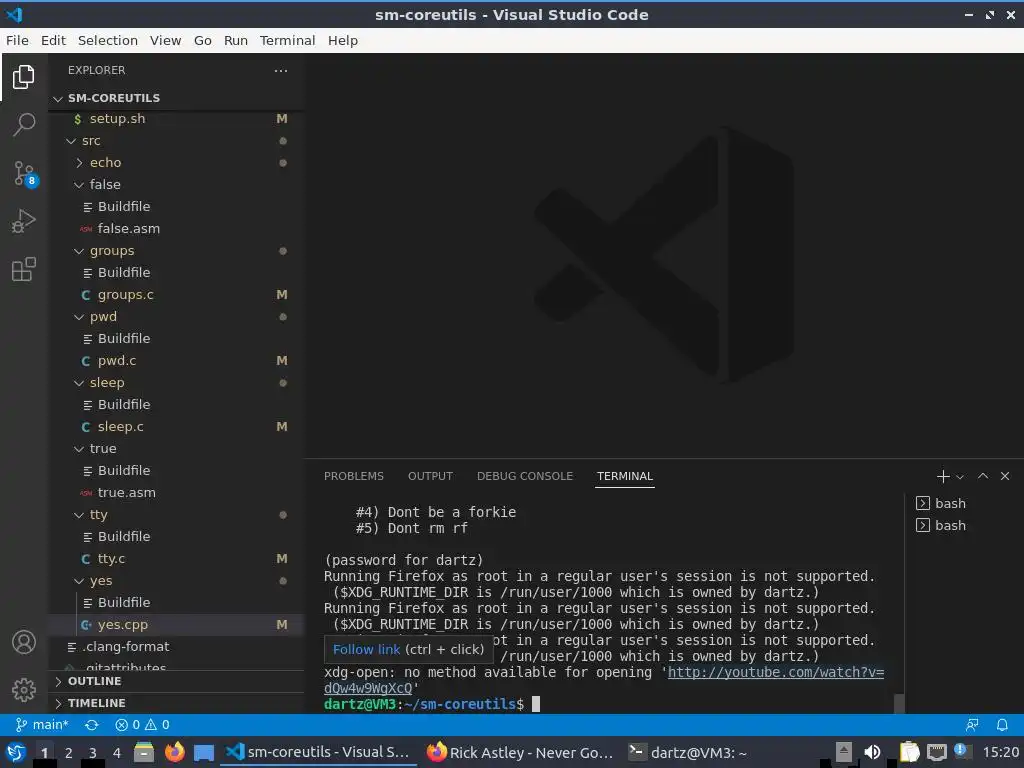1024x768 pixels.
Task: Open the volume control in tray
Action: pos(872,752)
